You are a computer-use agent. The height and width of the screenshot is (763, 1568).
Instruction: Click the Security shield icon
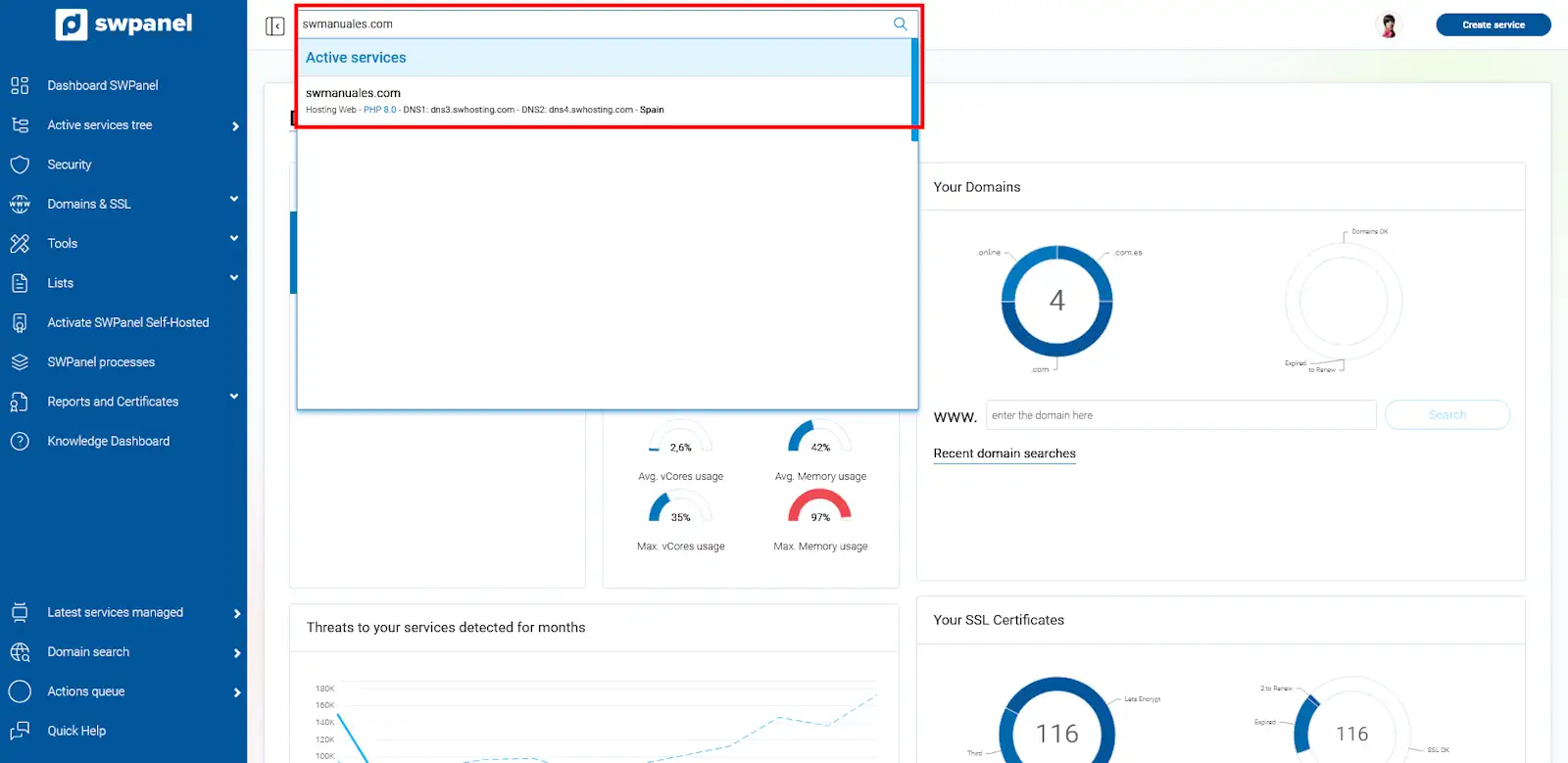tap(20, 165)
